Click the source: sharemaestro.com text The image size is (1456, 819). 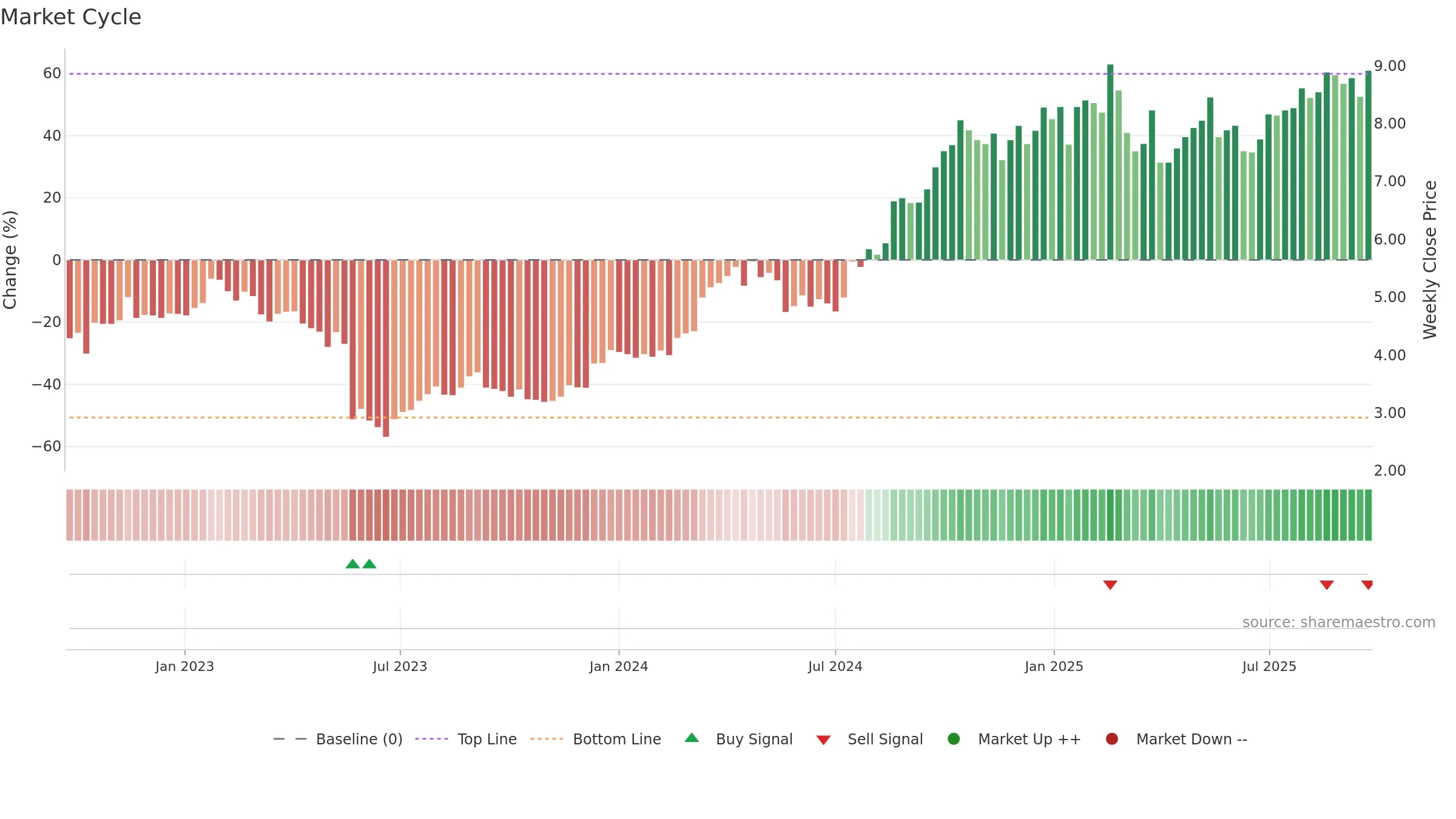click(x=1339, y=622)
